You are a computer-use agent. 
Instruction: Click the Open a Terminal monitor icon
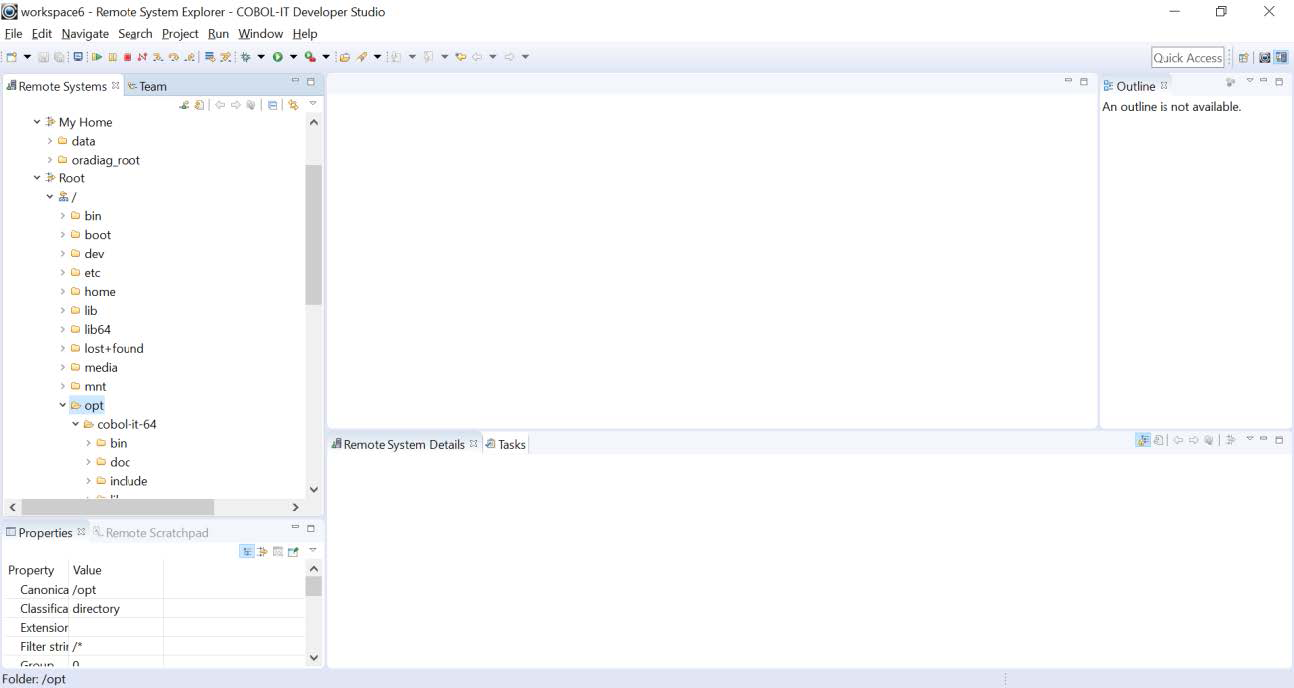tap(77, 57)
